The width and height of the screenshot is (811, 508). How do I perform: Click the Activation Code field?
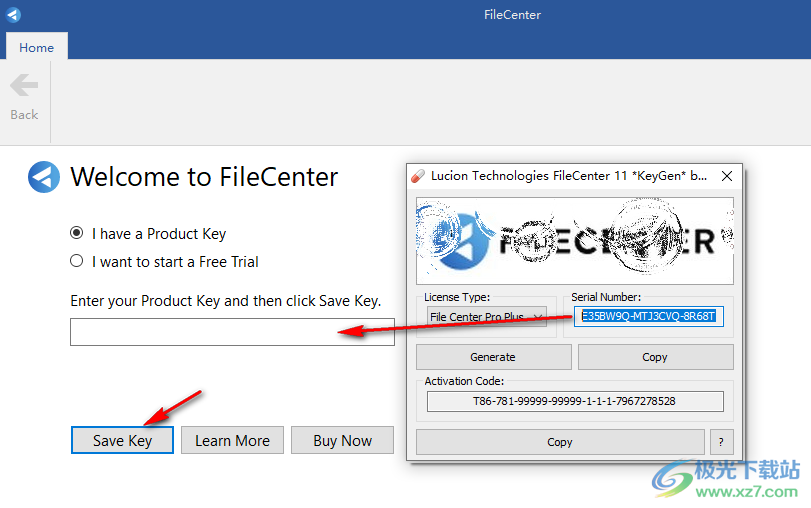(x=575, y=401)
